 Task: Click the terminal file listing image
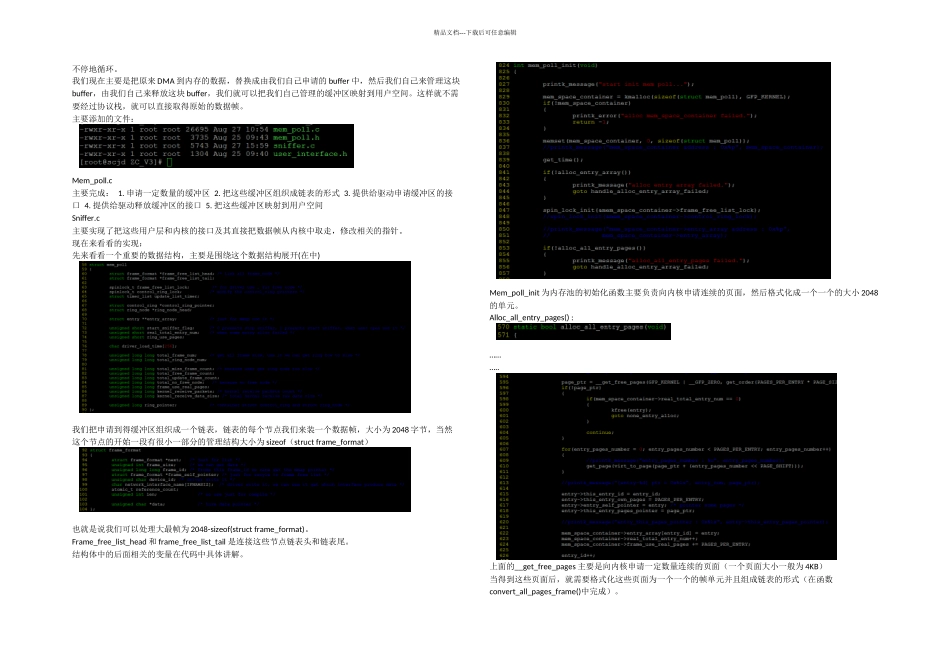point(216,146)
